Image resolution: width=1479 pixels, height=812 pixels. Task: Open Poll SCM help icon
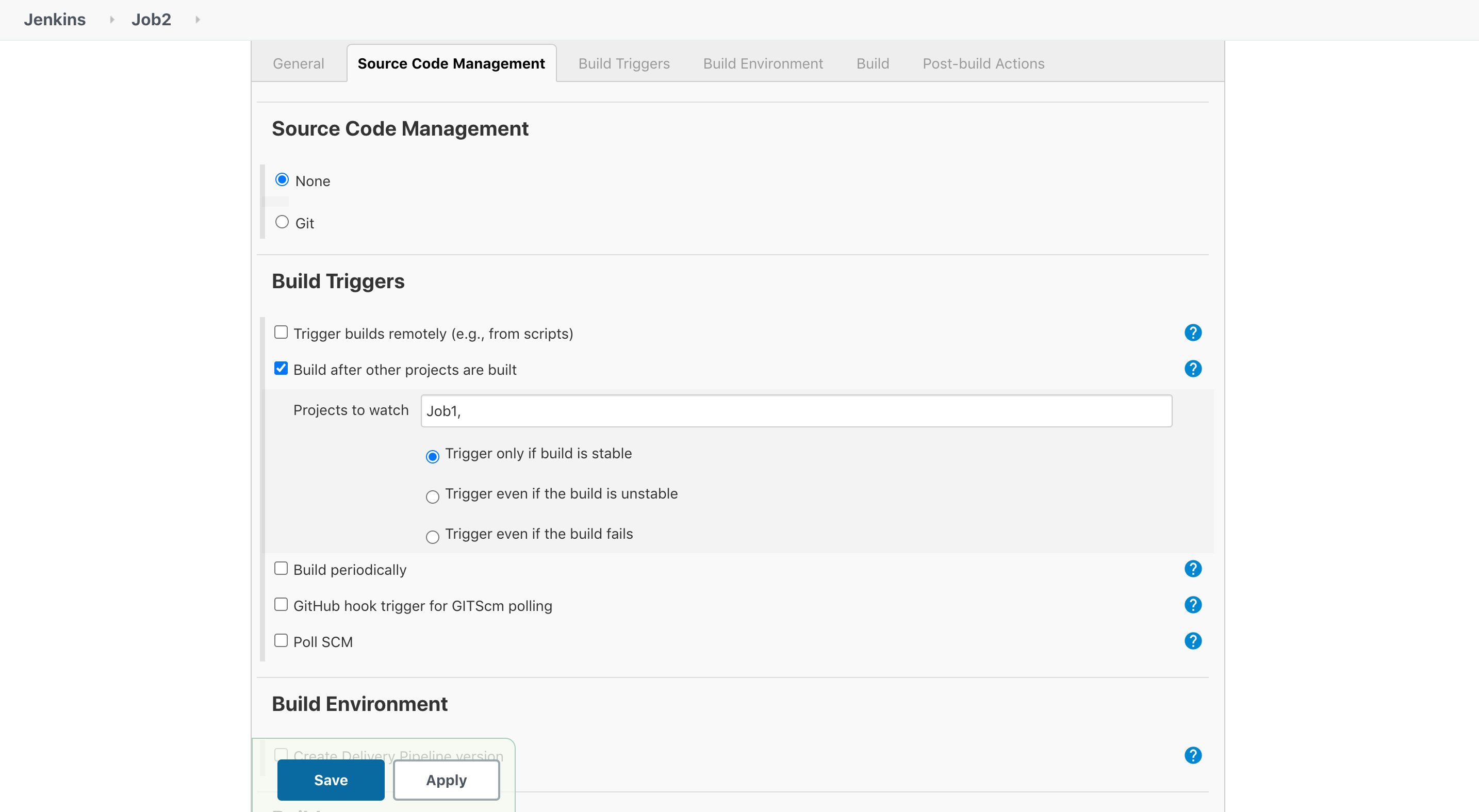(1192, 641)
